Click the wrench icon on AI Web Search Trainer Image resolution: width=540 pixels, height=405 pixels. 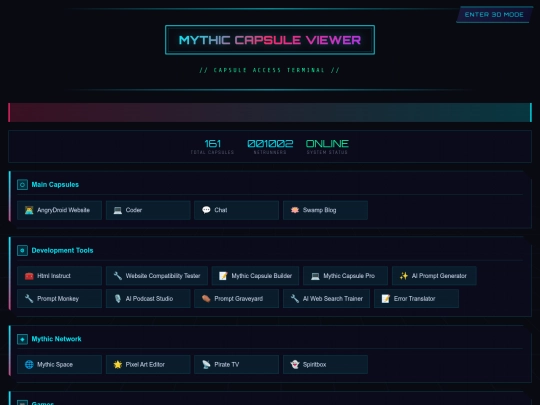coord(295,299)
